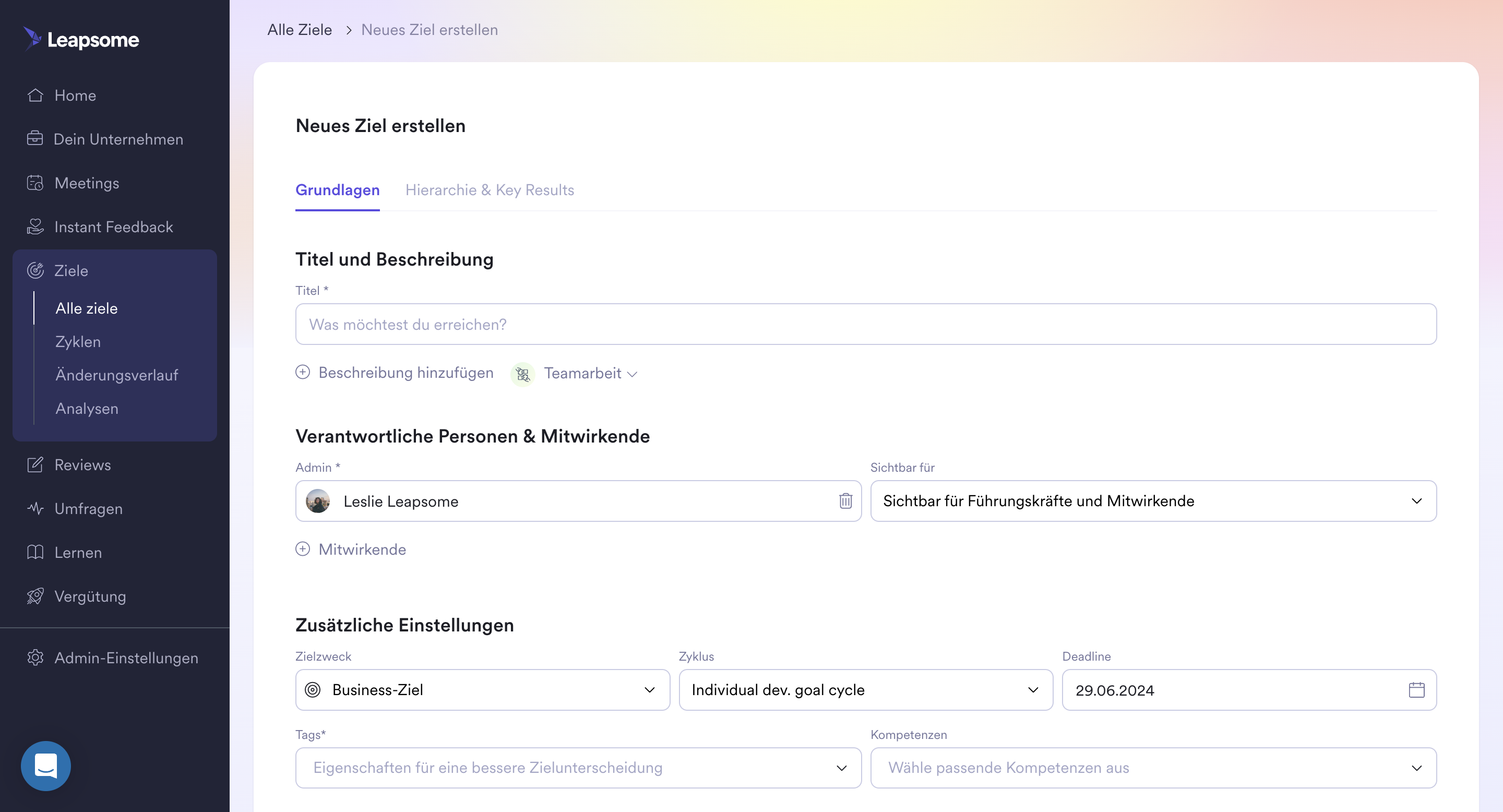Viewport: 1503px width, 812px height.
Task: Click the Sichtbar für chevron arrow
Action: pos(1417,501)
